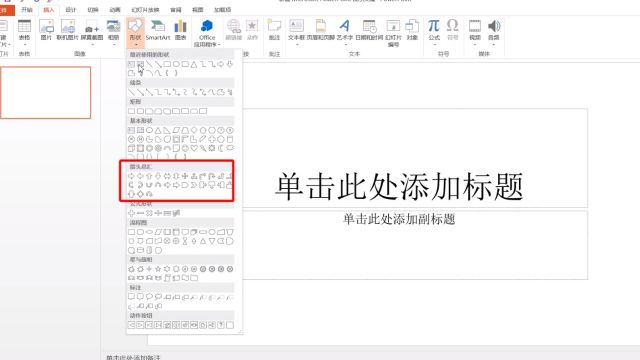
Task: Select the plus sign equation shape
Action: coord(131,213)
